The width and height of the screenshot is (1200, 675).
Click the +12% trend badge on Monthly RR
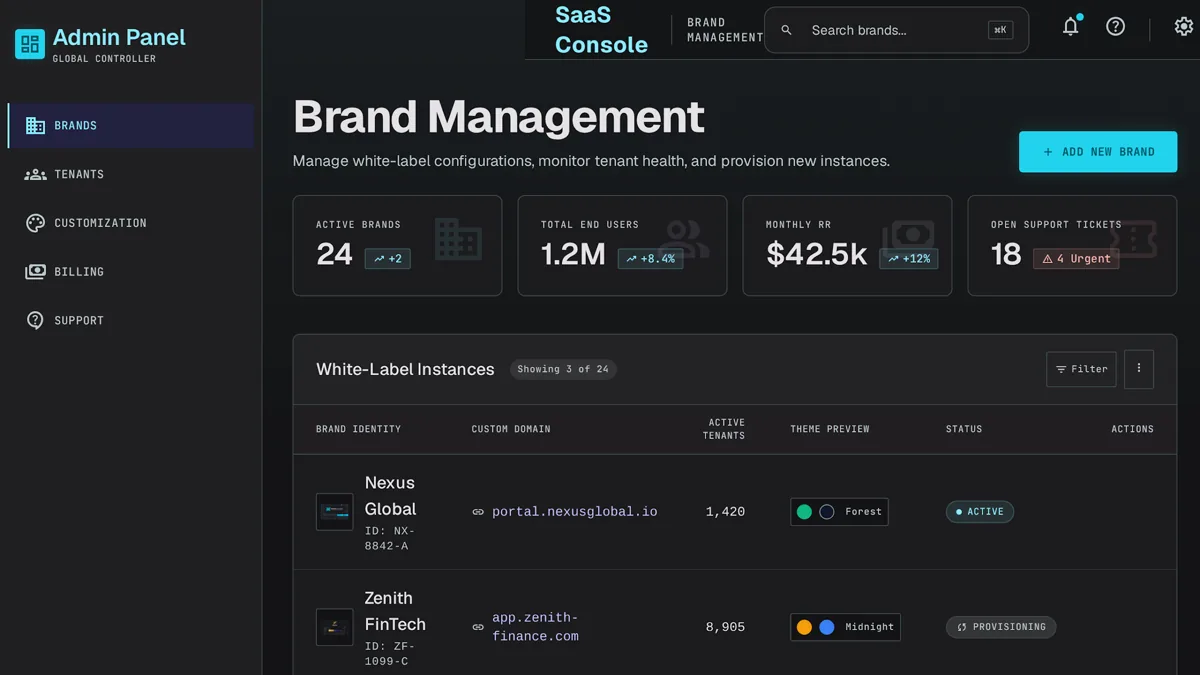pos(909,258)
